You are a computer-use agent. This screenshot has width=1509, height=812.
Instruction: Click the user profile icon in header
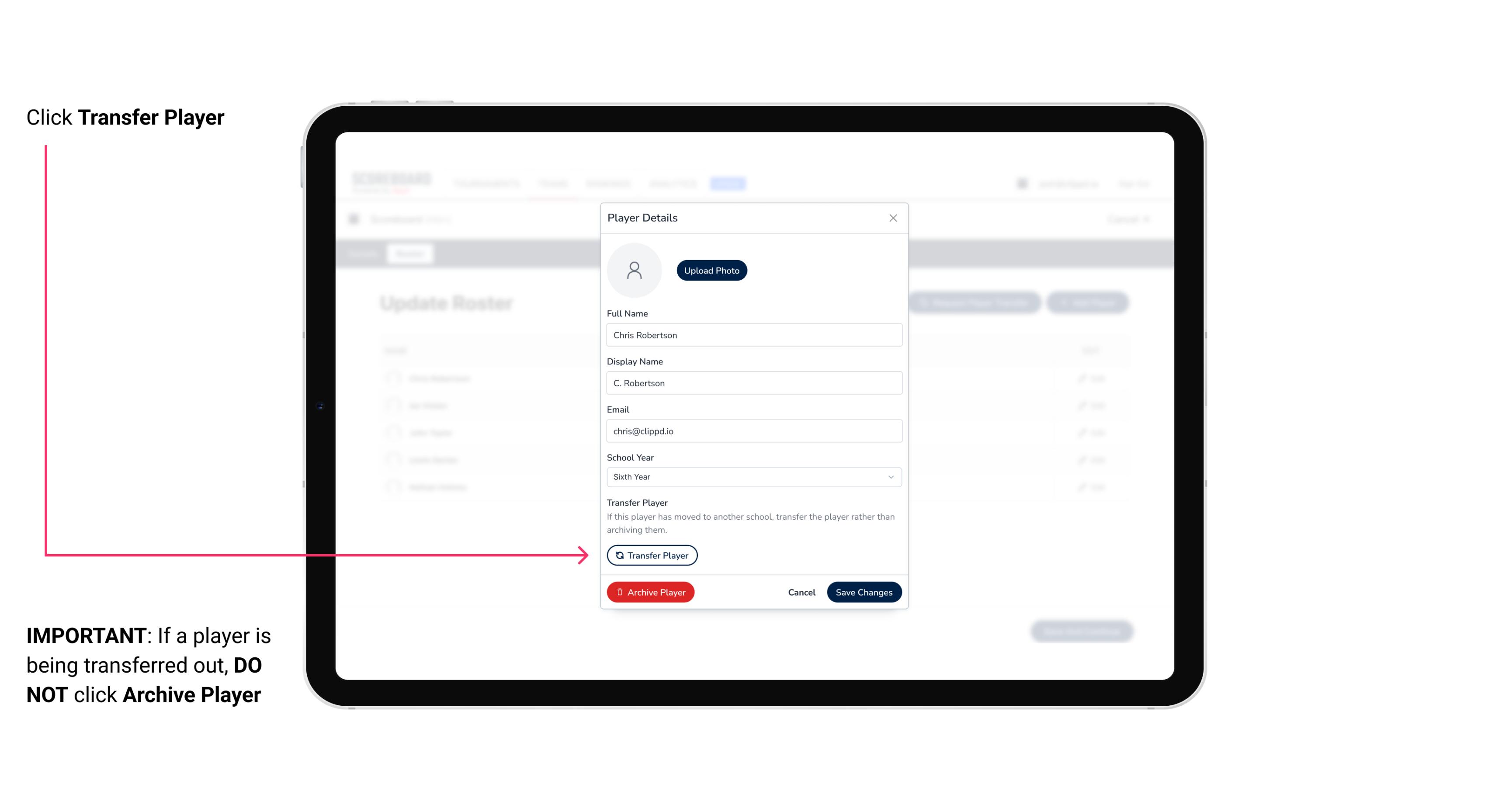click(x=1022, y=183)
